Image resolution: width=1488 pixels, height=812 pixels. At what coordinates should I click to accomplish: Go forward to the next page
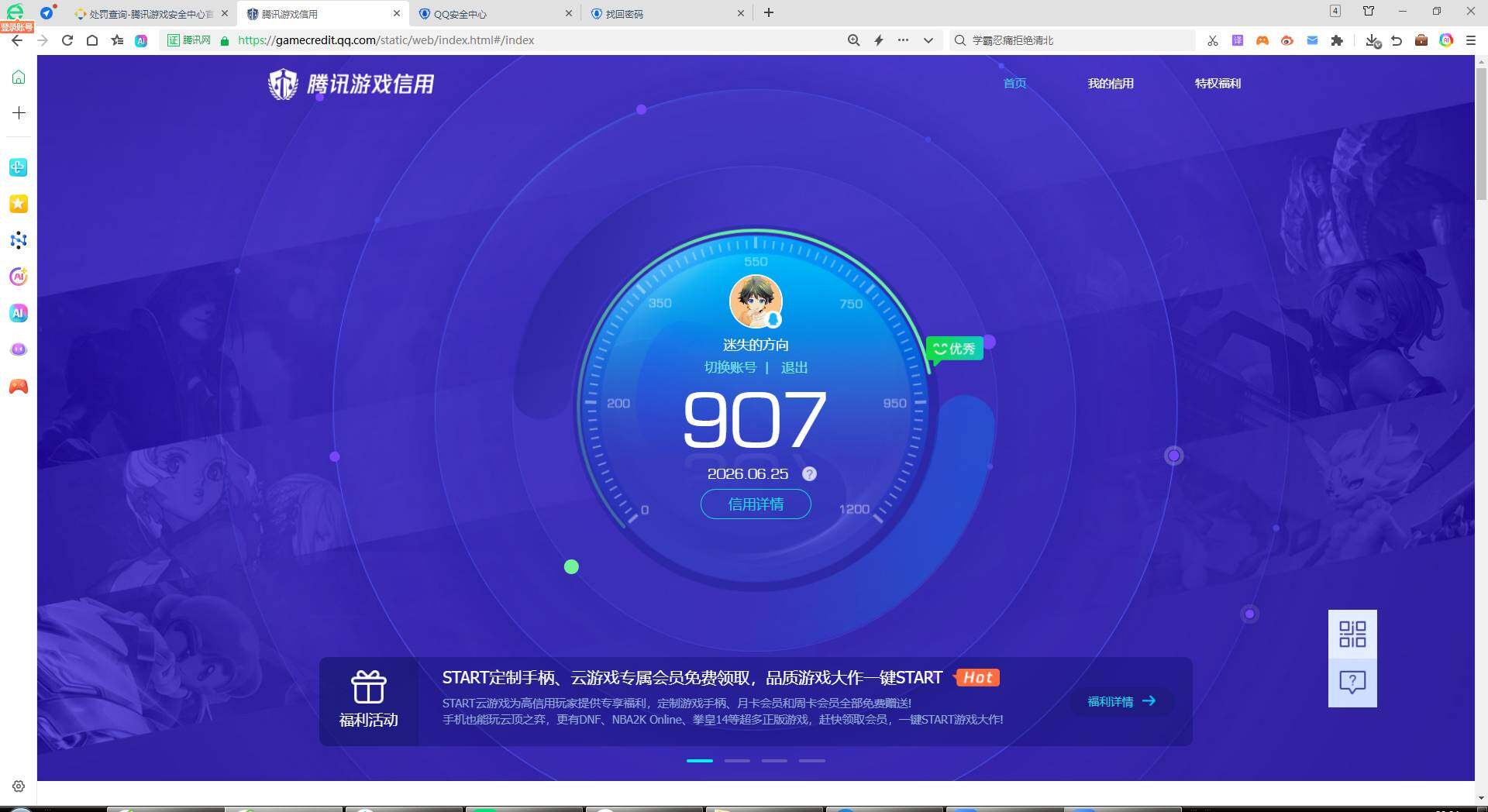point(42,40)
